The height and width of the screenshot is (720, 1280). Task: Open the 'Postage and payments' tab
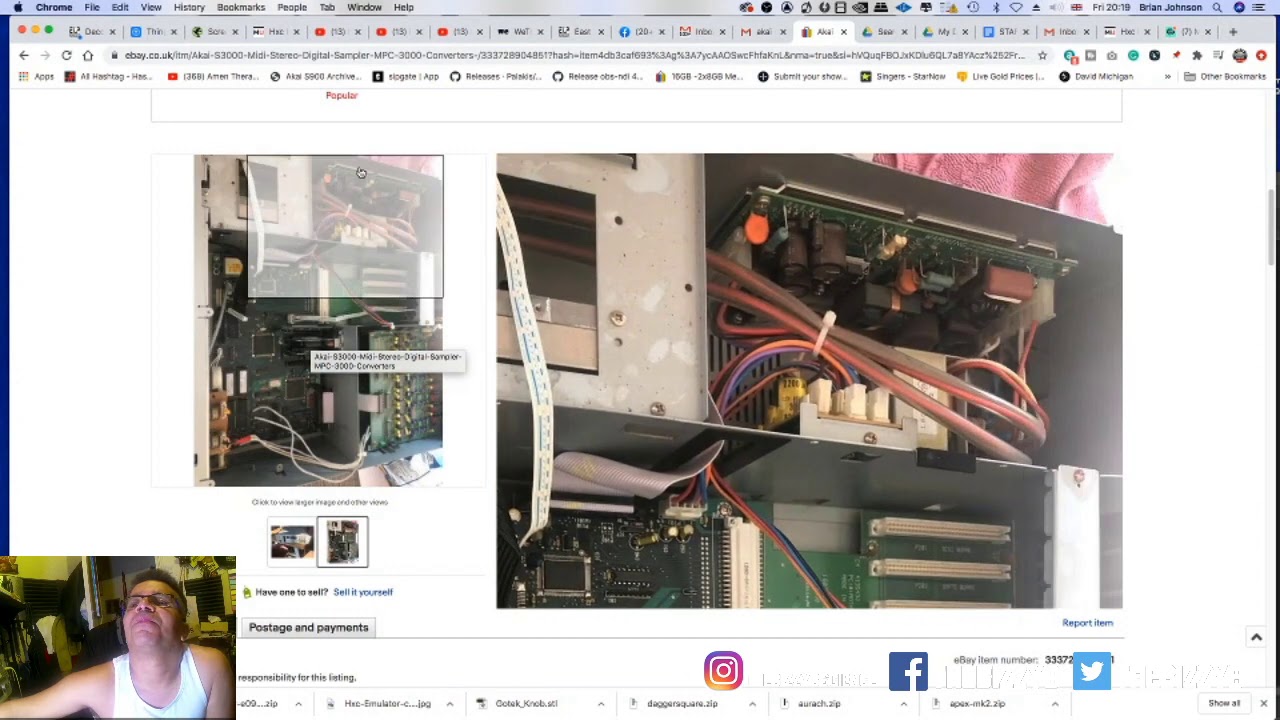pyautogui.click(x=308, y=627)
